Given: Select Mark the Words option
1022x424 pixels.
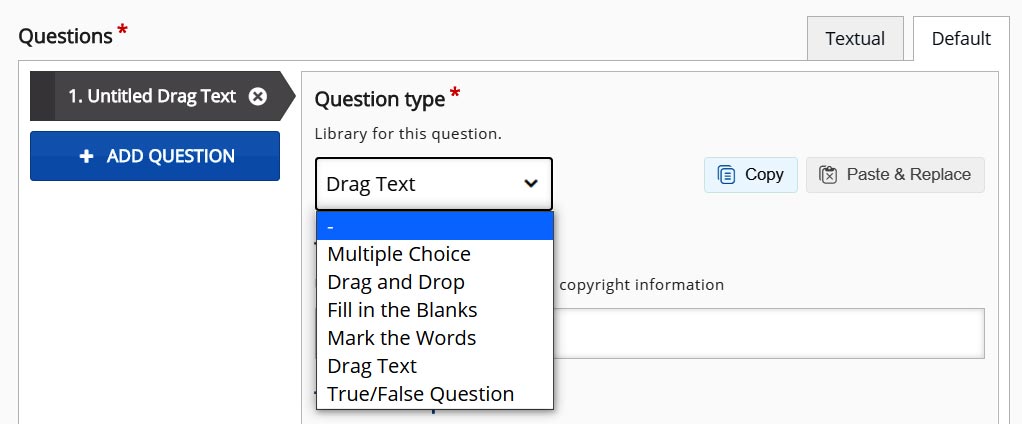Looking at the screenshot, I should pyautogui.click(x=402, y=338).
